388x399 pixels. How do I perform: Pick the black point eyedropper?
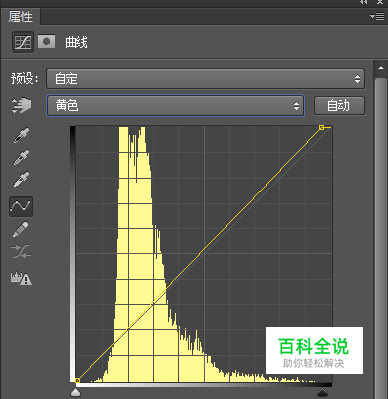pos(21,135)
